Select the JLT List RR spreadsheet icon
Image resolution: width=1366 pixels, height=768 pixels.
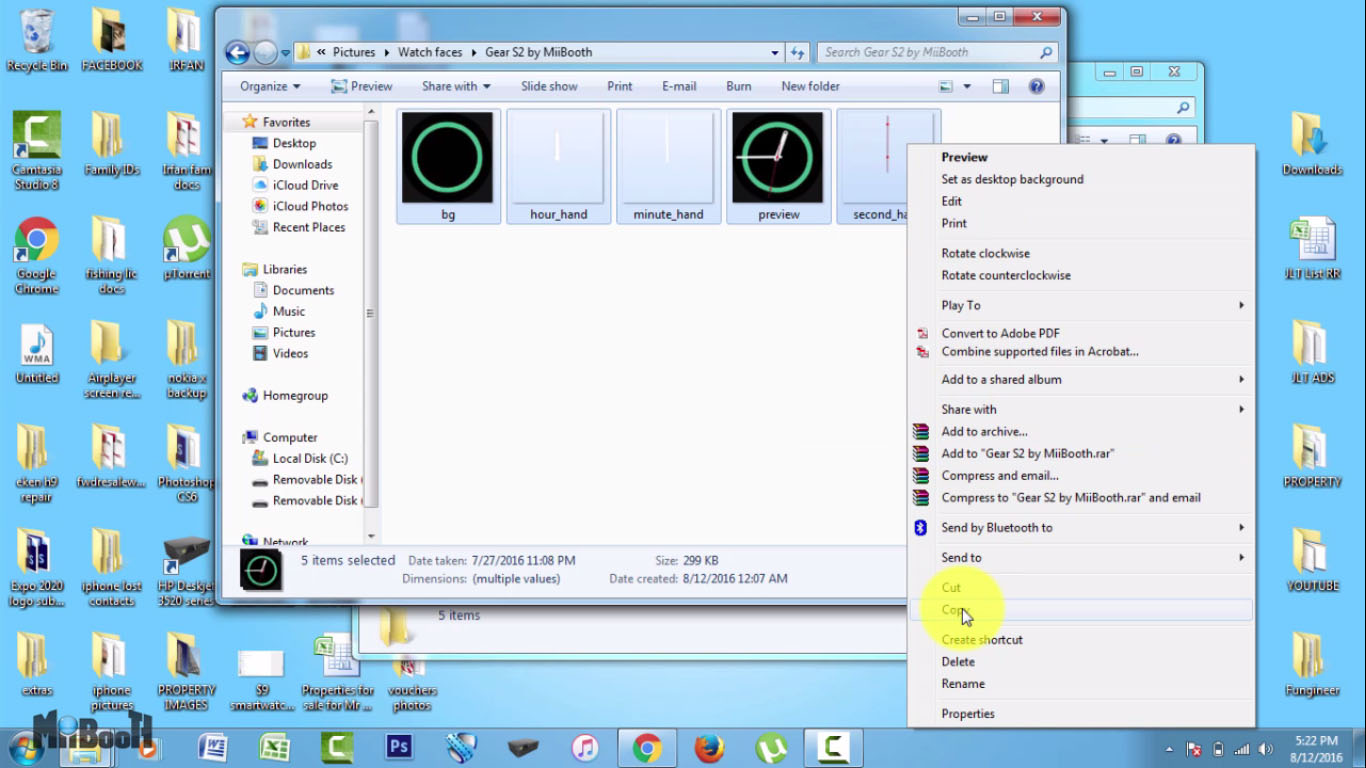1311,248
